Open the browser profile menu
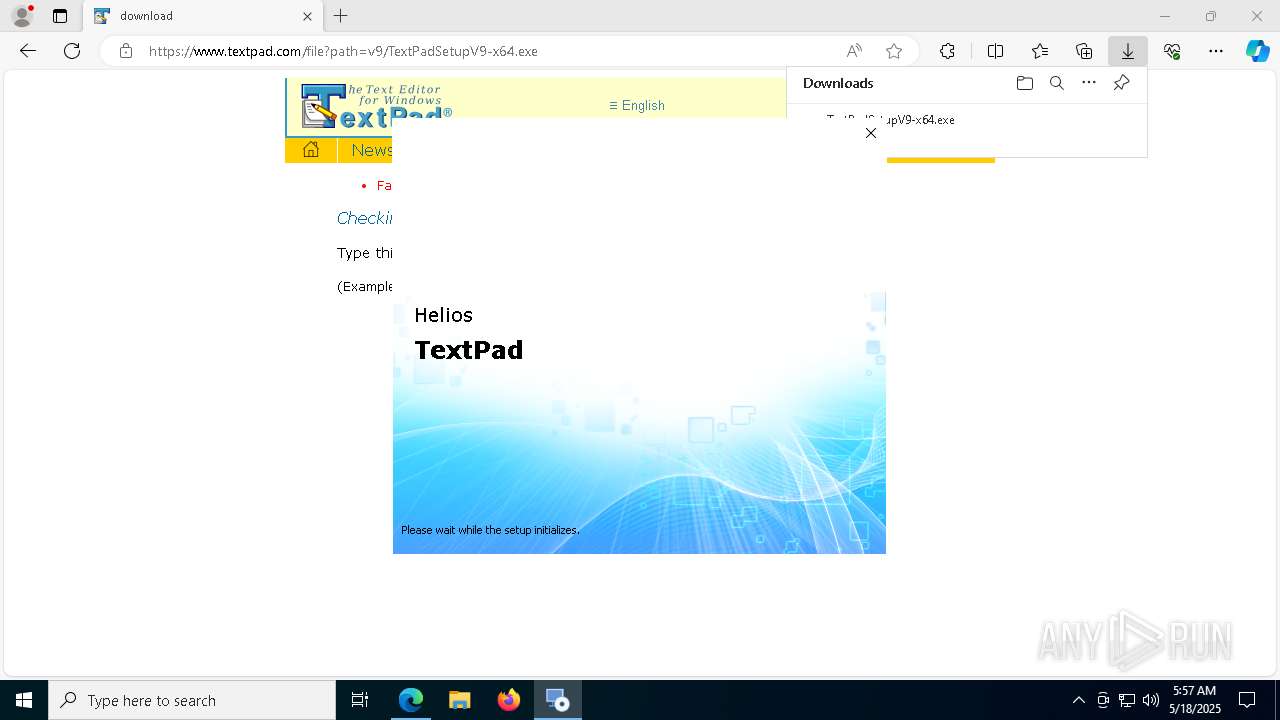Image resolution: width=1280 pixels, height=720 pixels. click(22, 16)
